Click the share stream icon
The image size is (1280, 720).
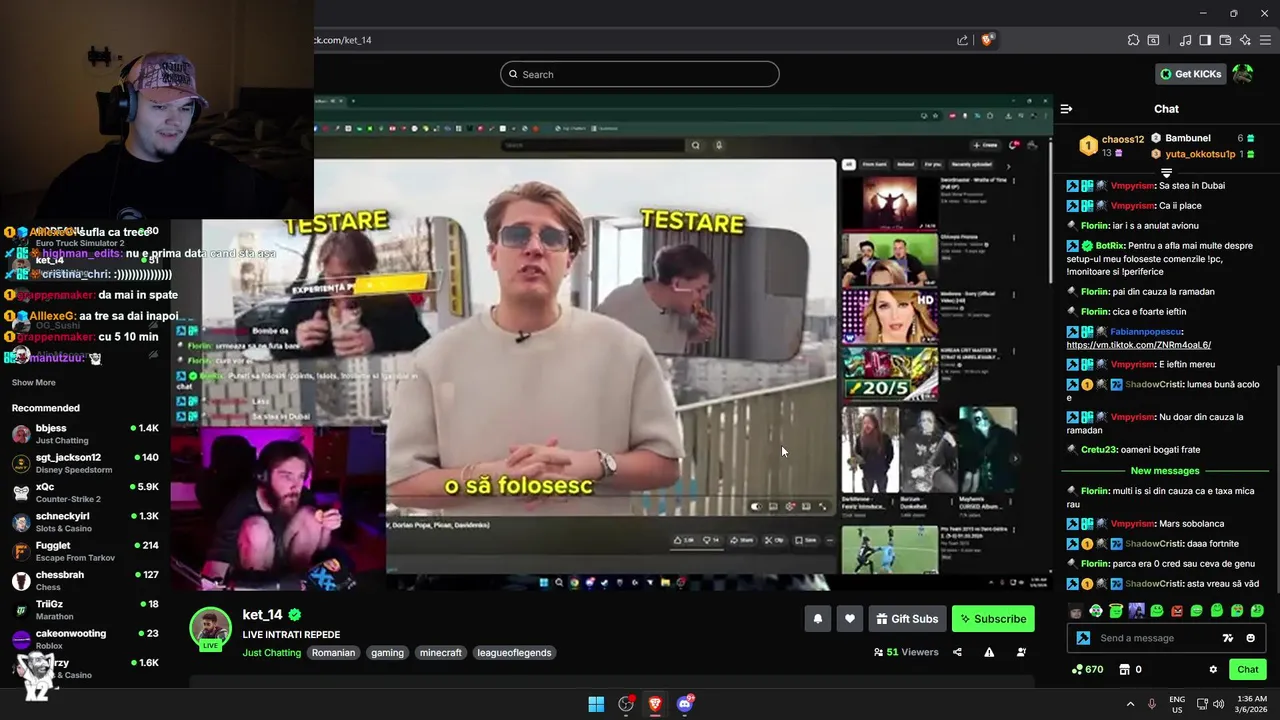957,652
